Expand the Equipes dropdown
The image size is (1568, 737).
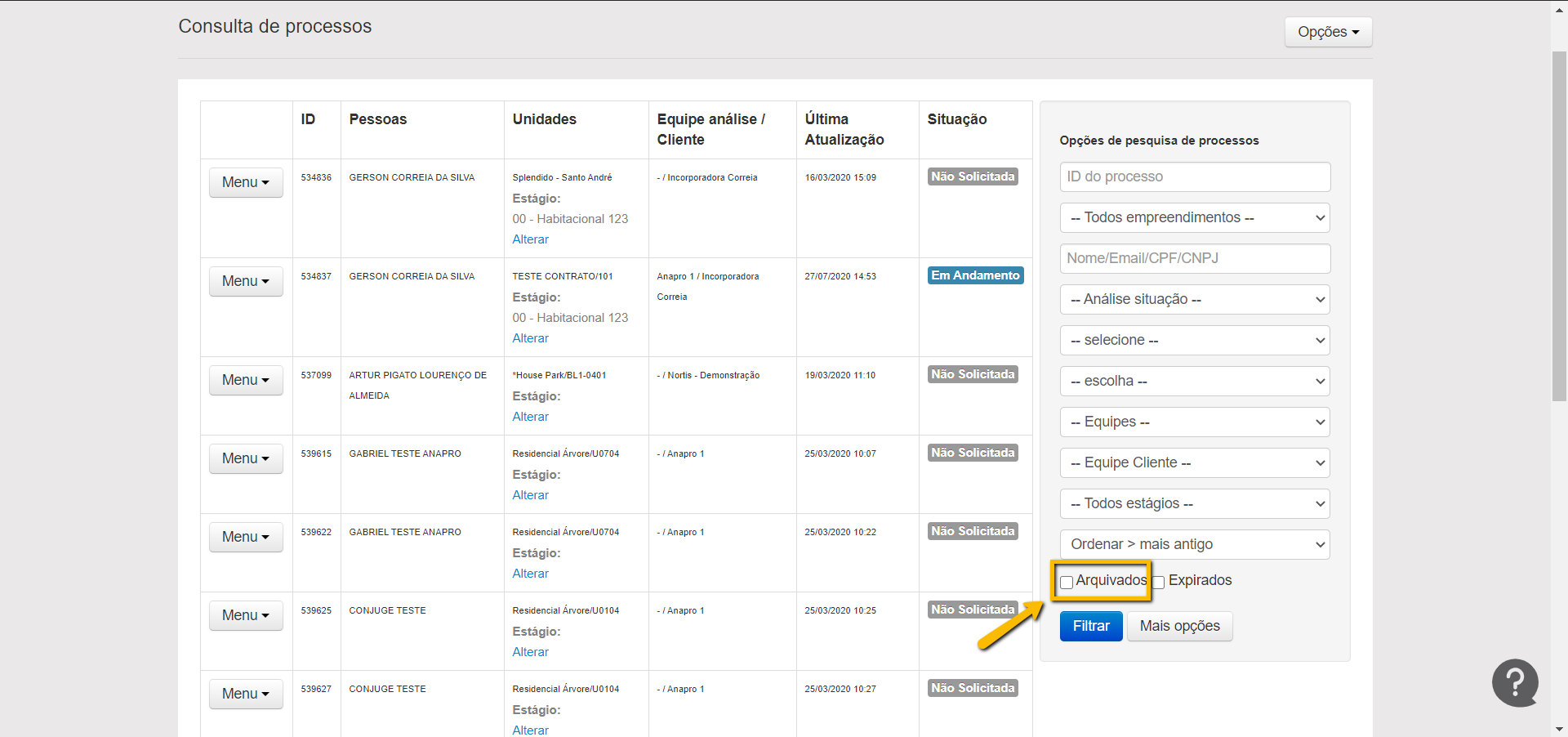tap(1195, 422)
